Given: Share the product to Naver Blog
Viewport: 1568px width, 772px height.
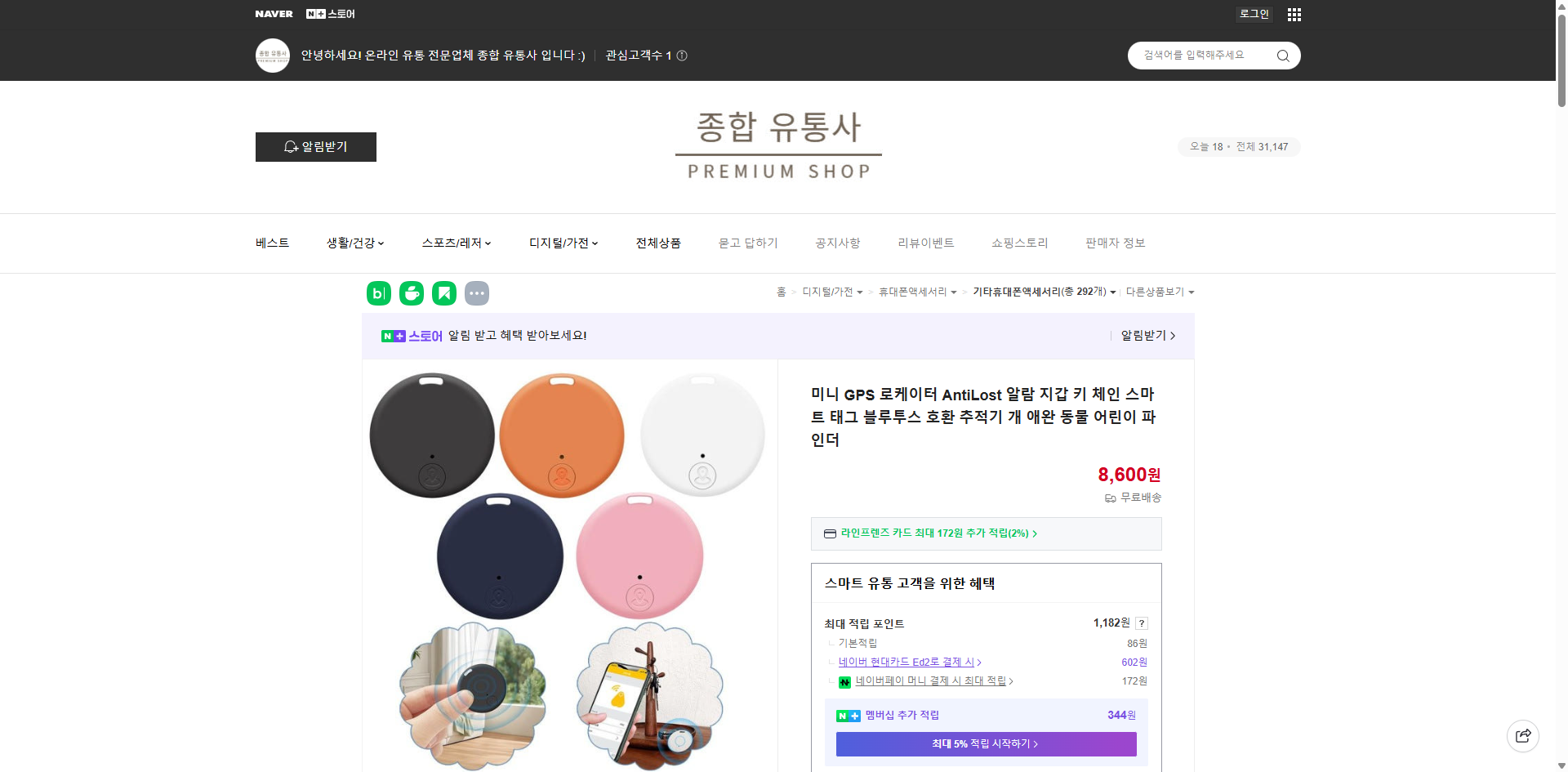Looking at the screenshot, I should (378, 292).
